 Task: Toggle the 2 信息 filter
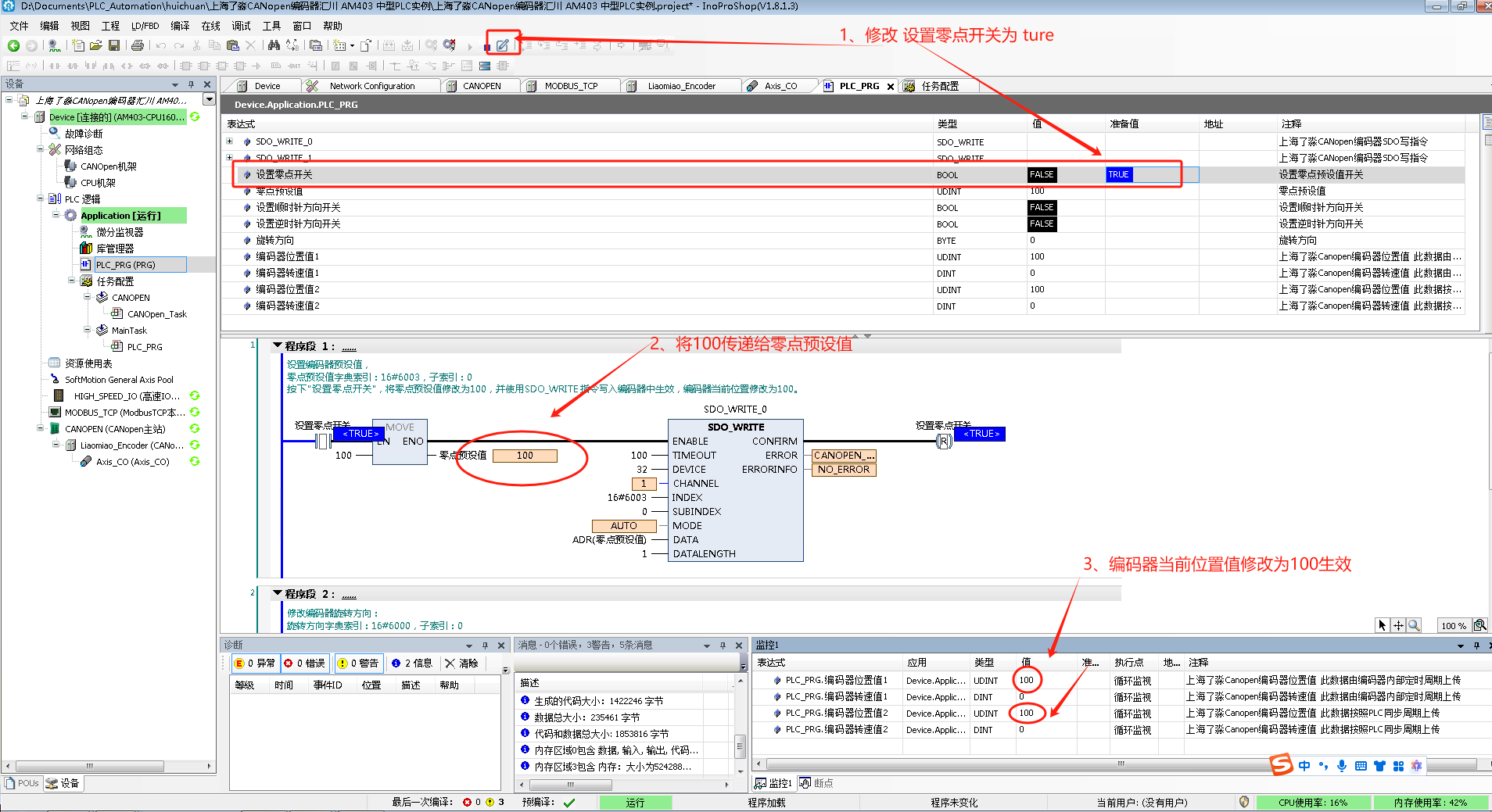click(x=412, y=664)
